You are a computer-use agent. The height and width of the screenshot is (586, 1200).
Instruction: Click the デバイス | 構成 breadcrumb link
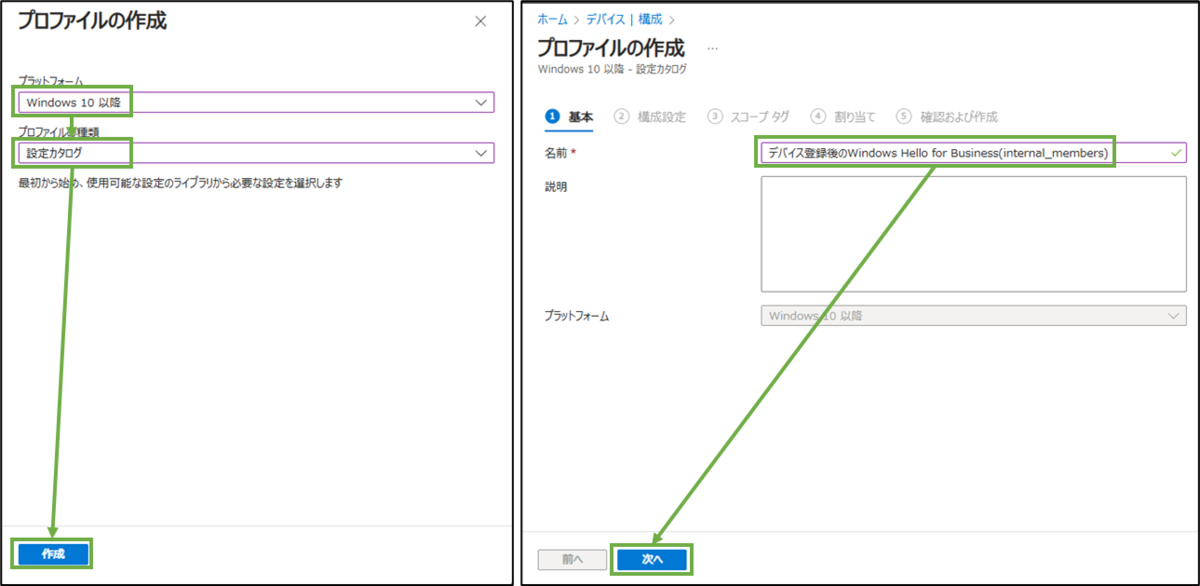coord(623,19)
